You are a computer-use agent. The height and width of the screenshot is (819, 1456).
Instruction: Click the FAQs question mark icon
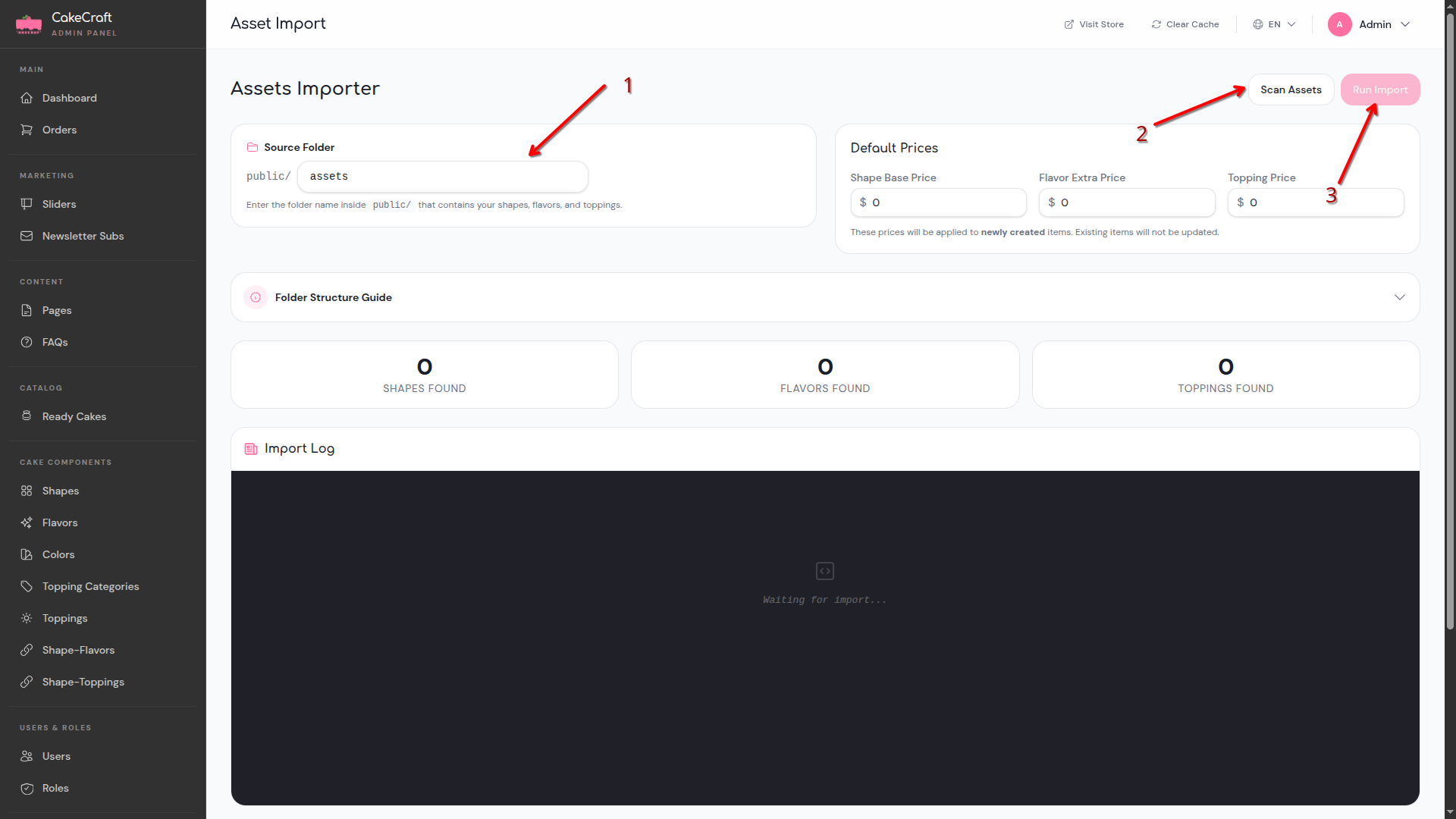pyautogui.click(x=27, y=342)
